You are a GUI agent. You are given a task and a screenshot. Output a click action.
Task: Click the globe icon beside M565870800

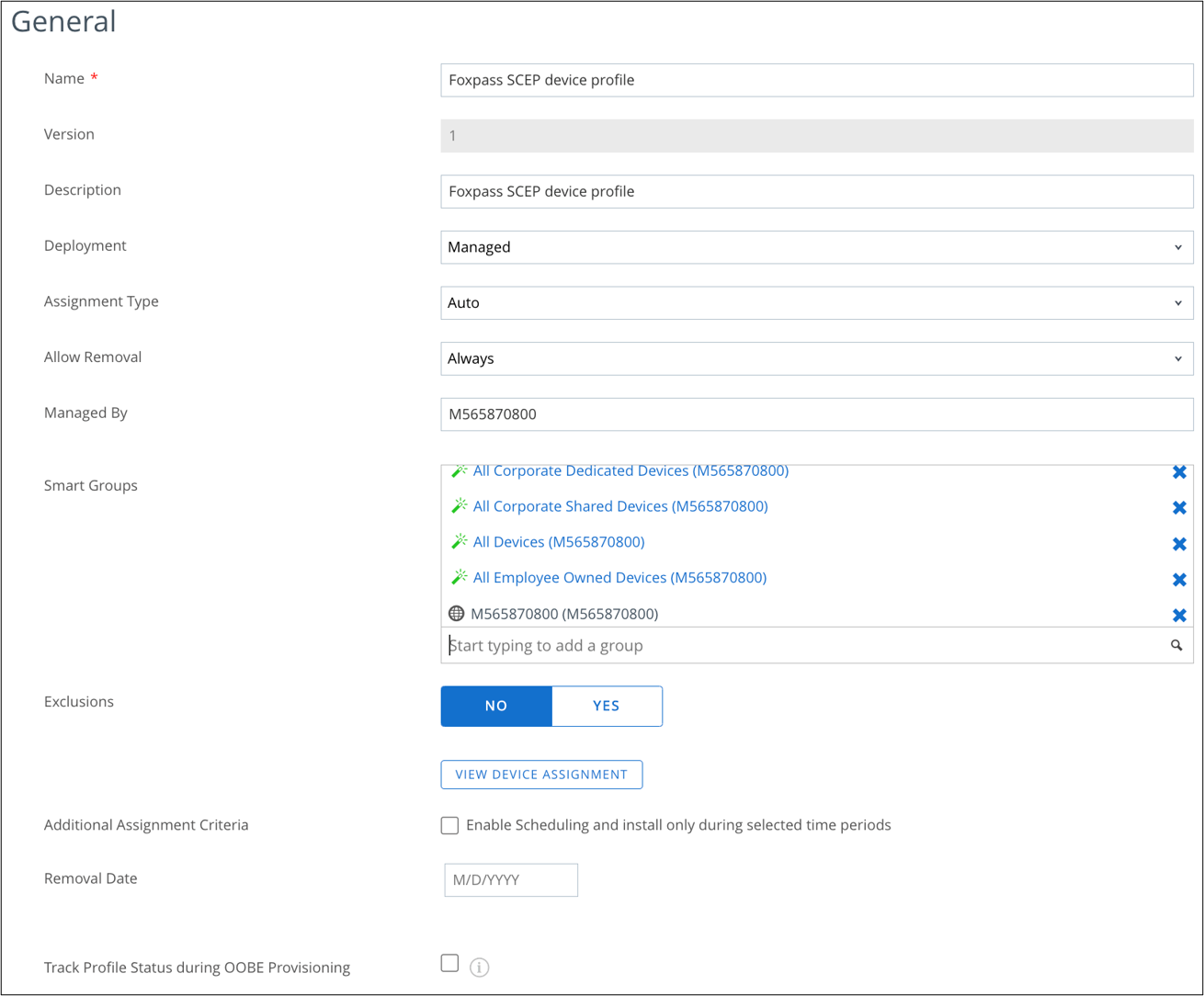tap(456, 614)
